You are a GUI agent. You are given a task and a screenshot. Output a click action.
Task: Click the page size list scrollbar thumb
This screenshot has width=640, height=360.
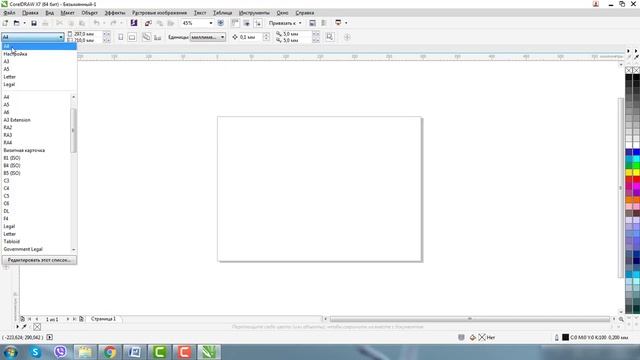tap(73, 131)
